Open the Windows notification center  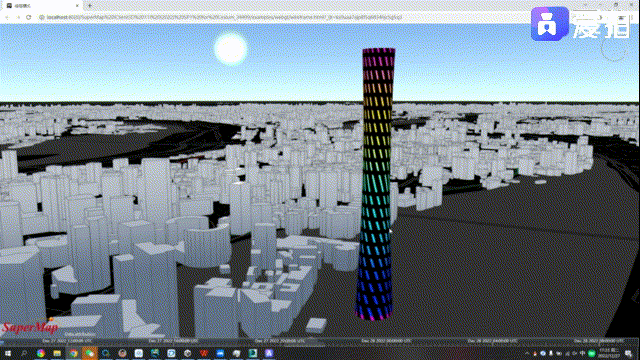tap(629, 353)
